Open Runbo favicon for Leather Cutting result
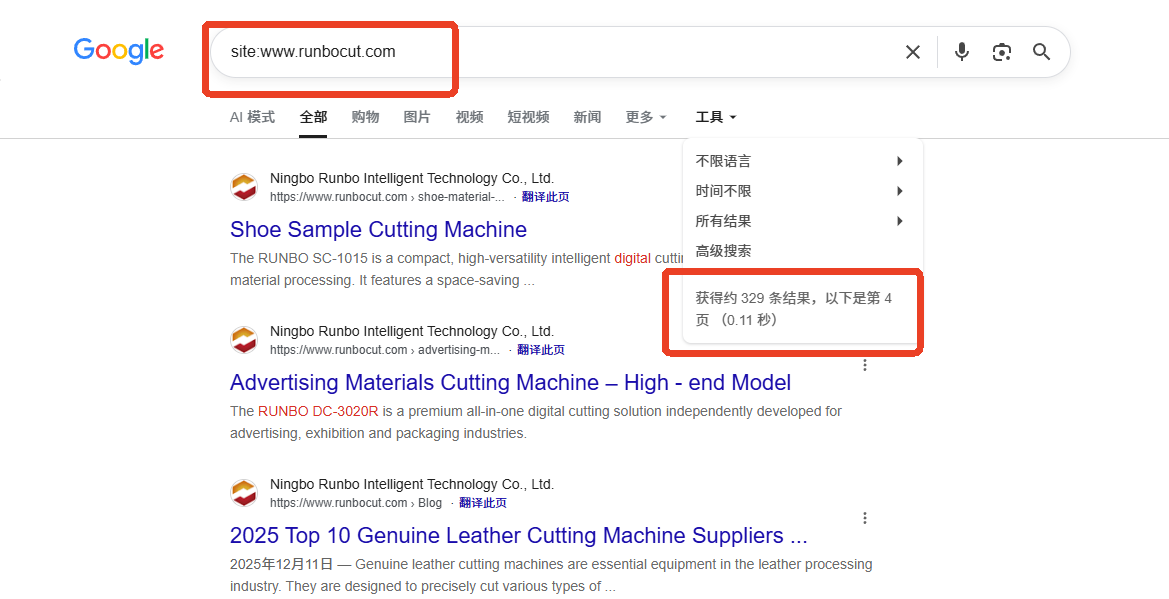The width and height of the screenshot is (1169, 599). tap(244, 492)
